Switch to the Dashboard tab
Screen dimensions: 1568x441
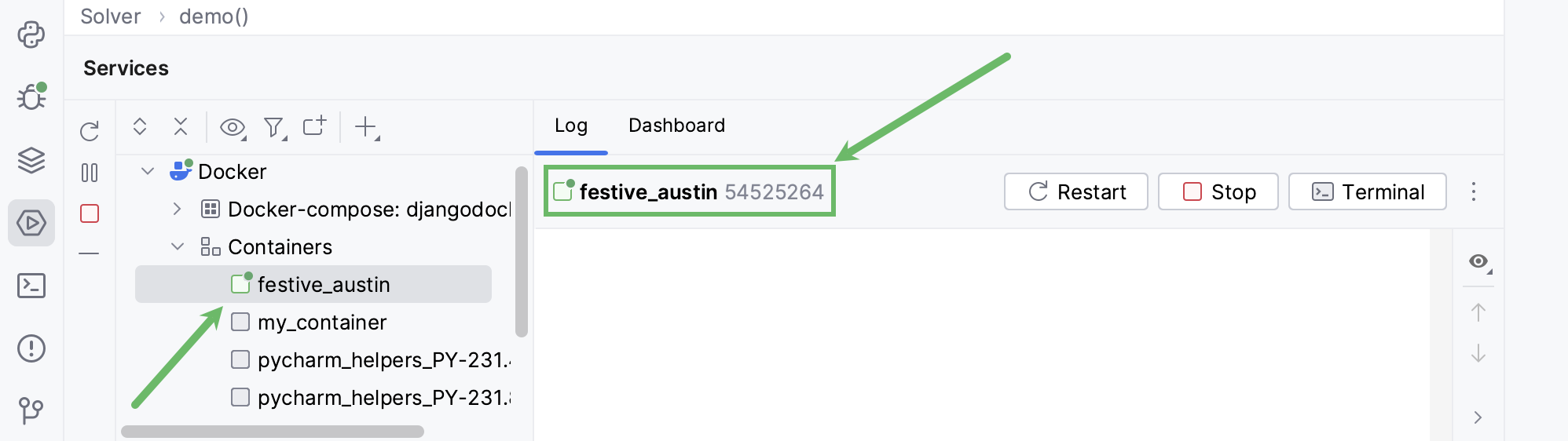(676, 126)
